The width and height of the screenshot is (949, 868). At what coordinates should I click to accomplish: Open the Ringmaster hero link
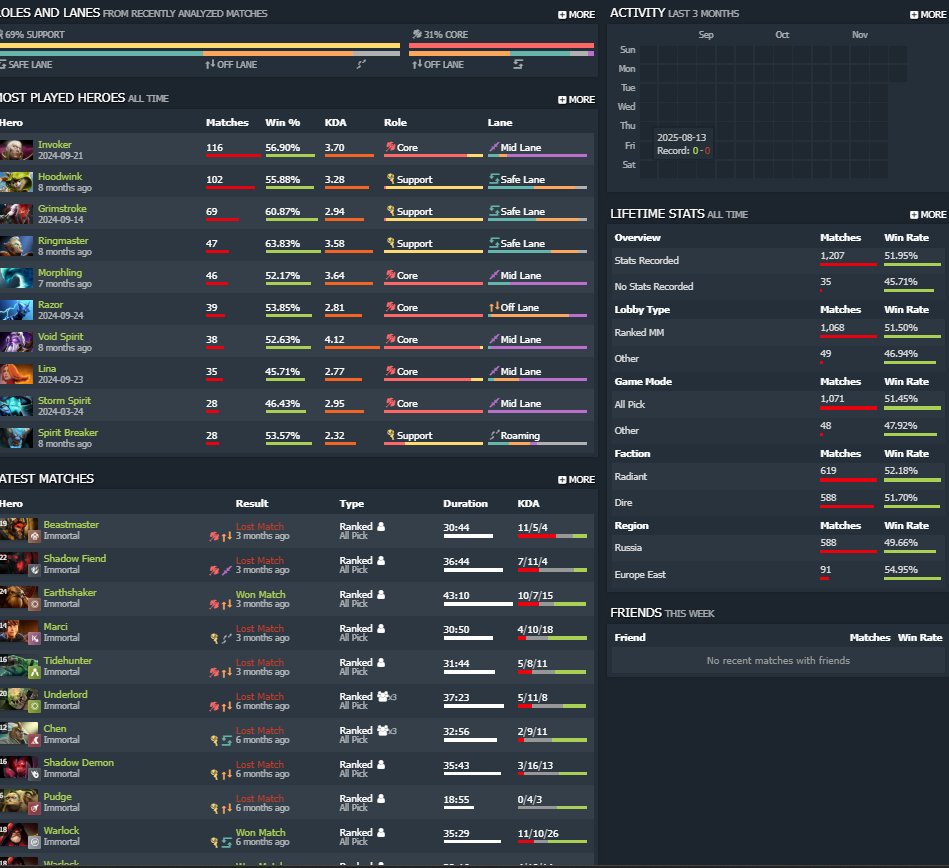coord(63,241)
